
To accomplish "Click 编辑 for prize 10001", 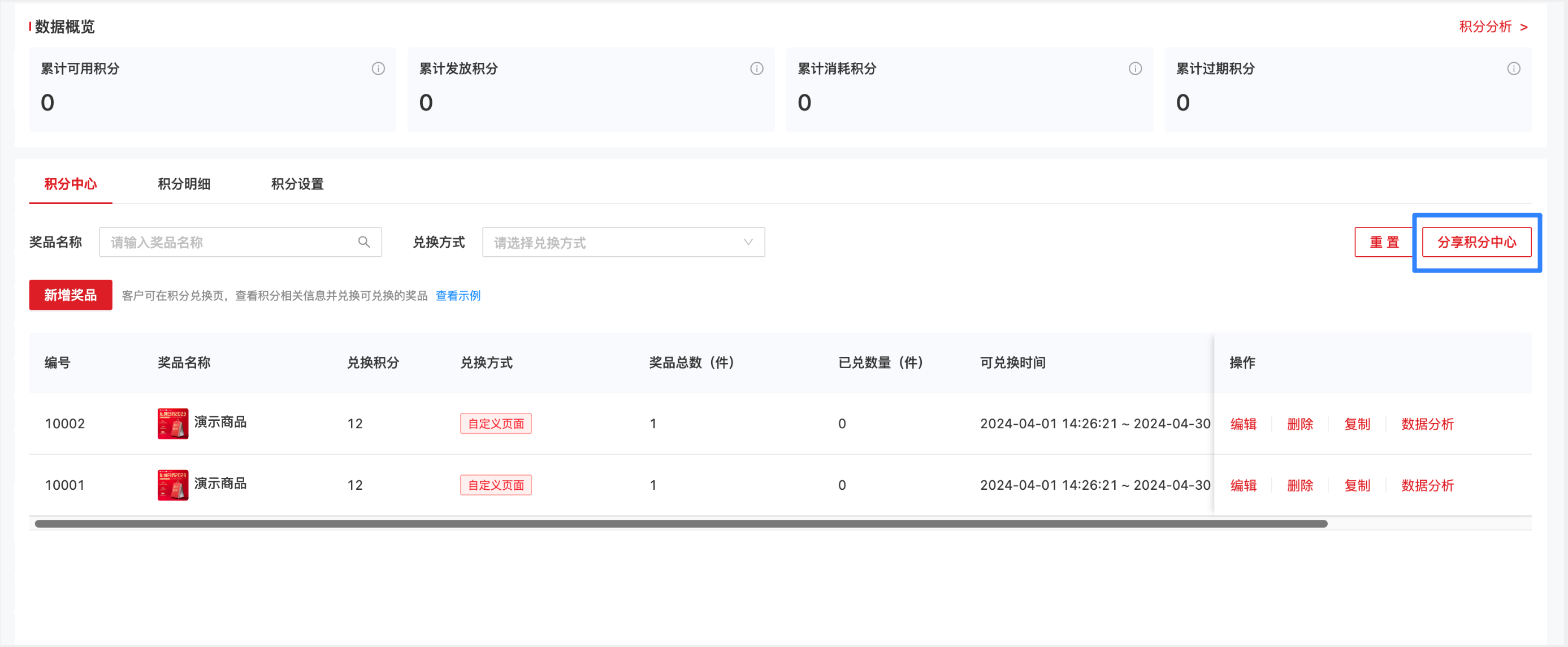I will [x=1243, y=486].
